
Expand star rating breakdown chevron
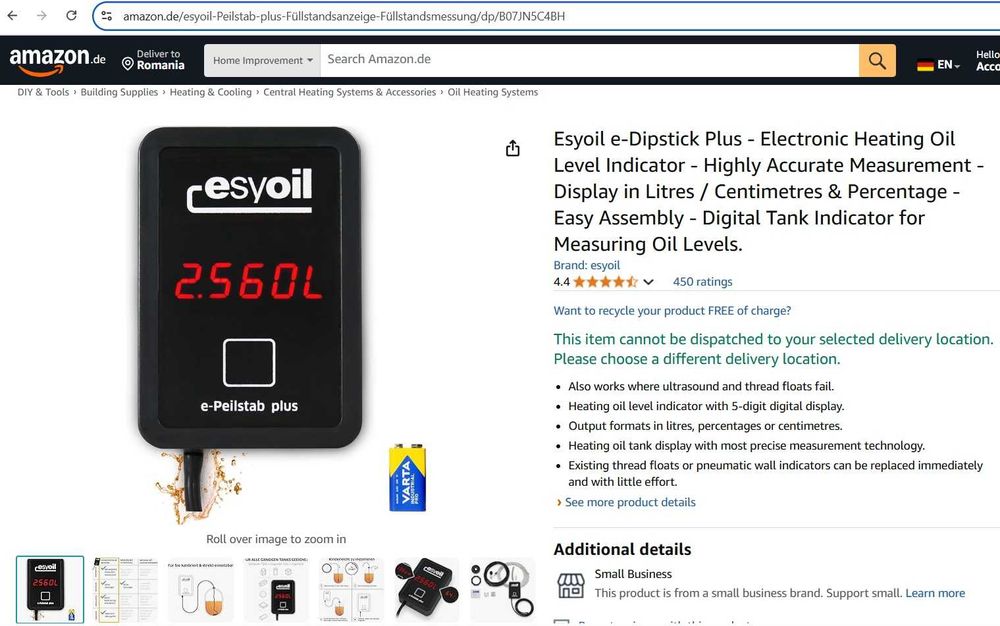(648, 282)
